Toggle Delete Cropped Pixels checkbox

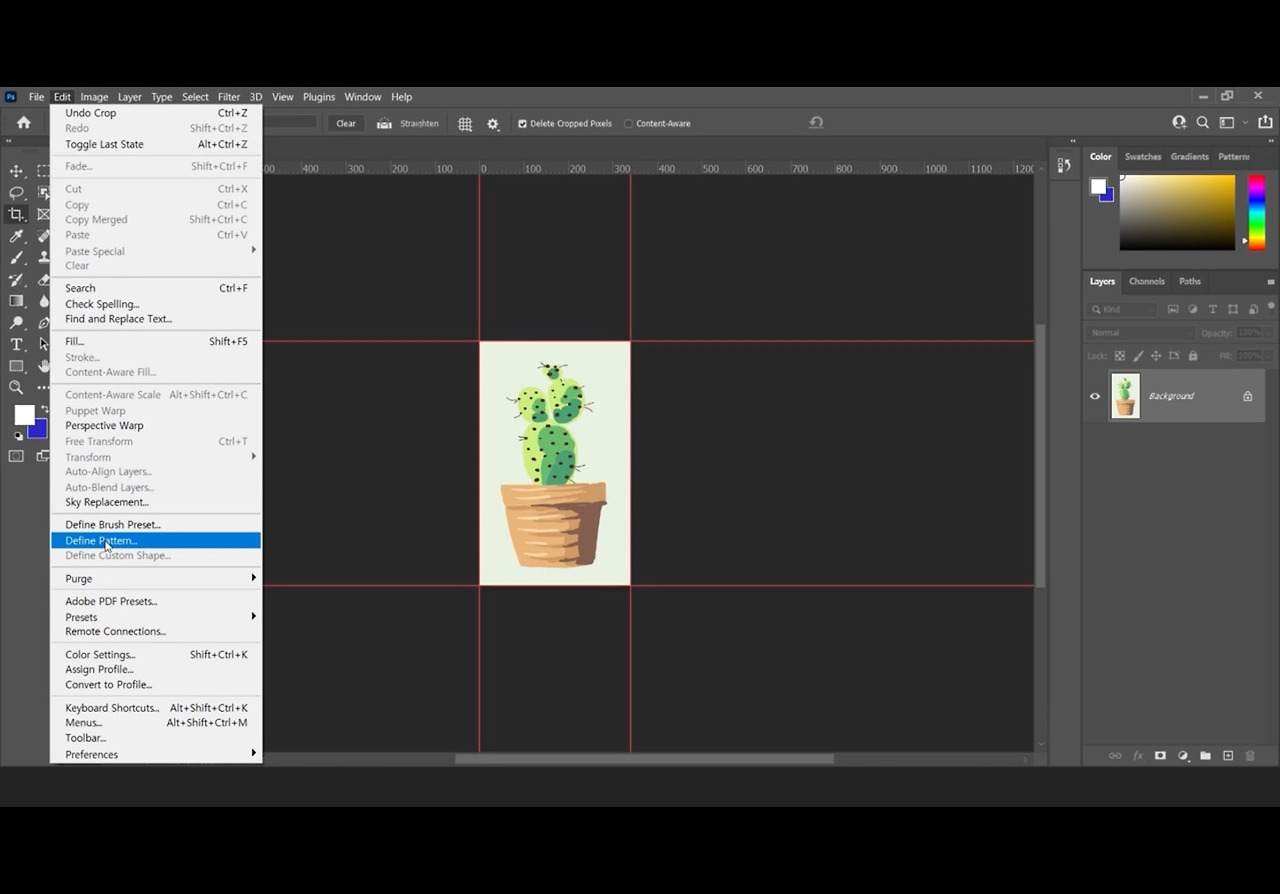522,124
